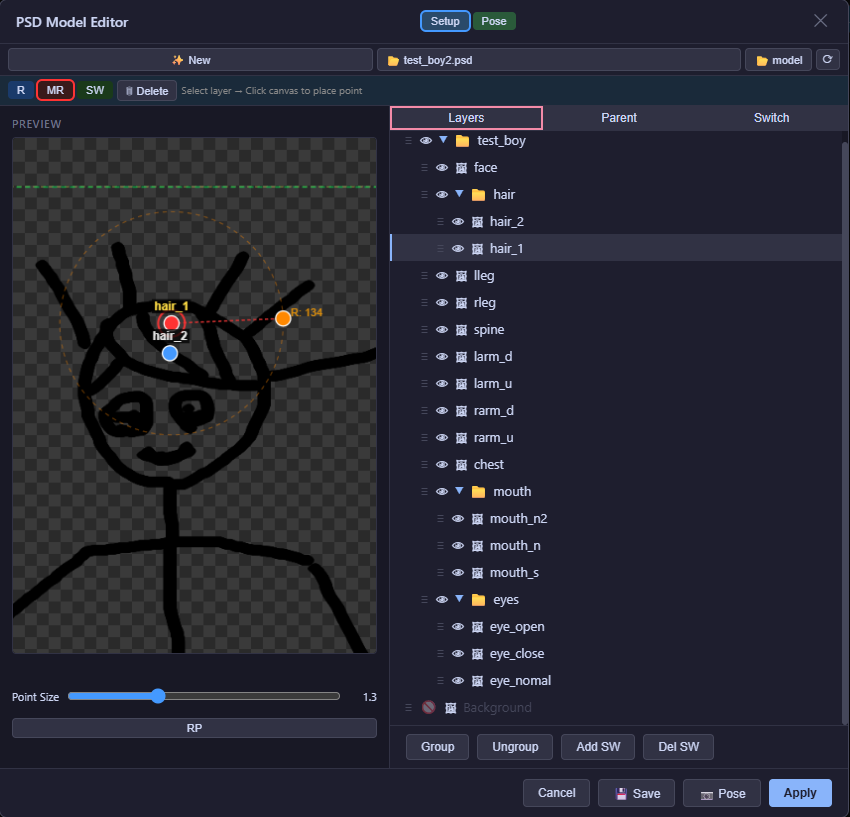Click the drag handle of rleg row
This screenshot has height=817, width=850.
(424, 303)
